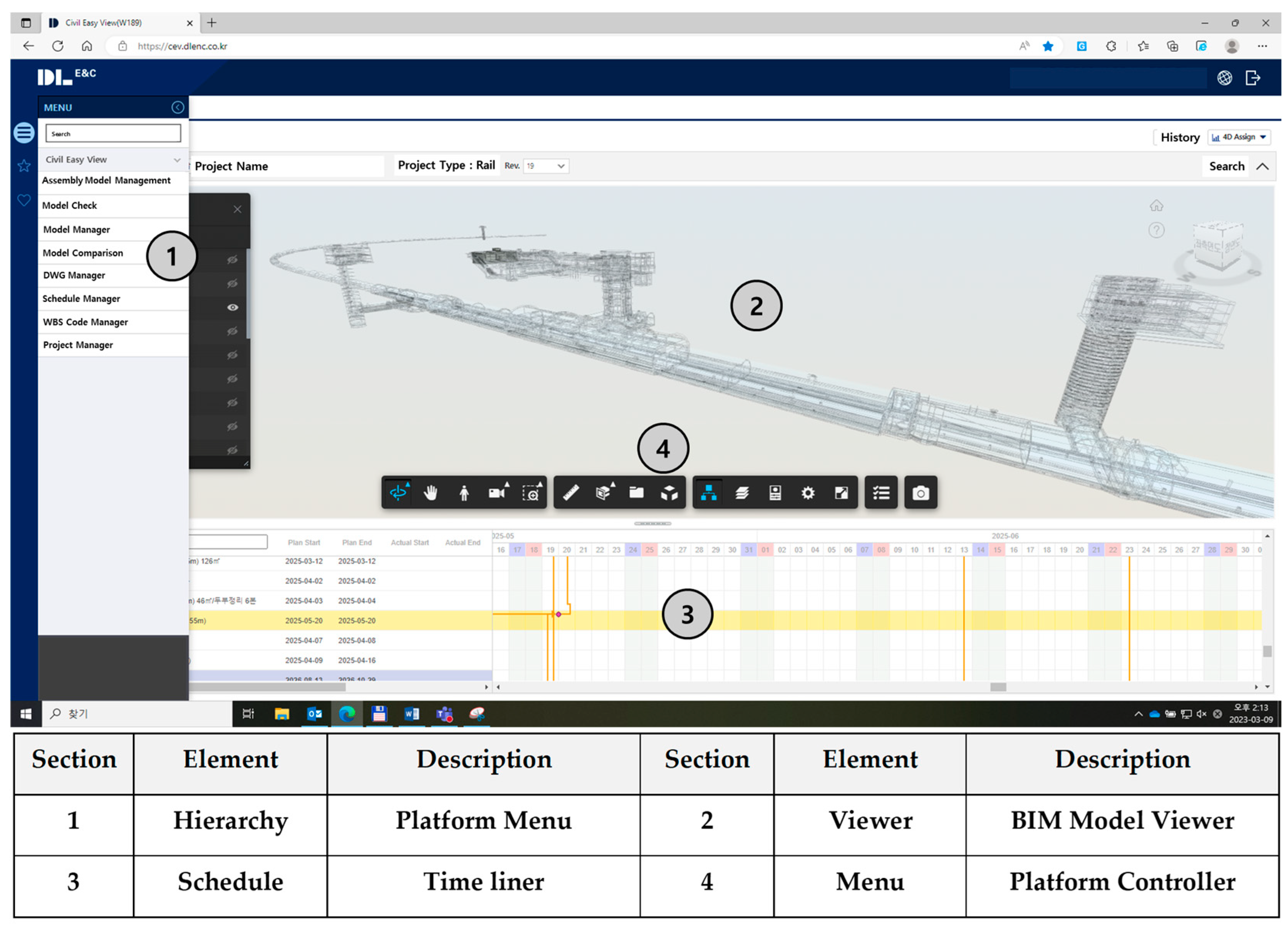Viewport: 1288px width, 929px height.
Task: Open the Rev. revision dropdown
Action: pyautogui.click(x=545, y=166)
